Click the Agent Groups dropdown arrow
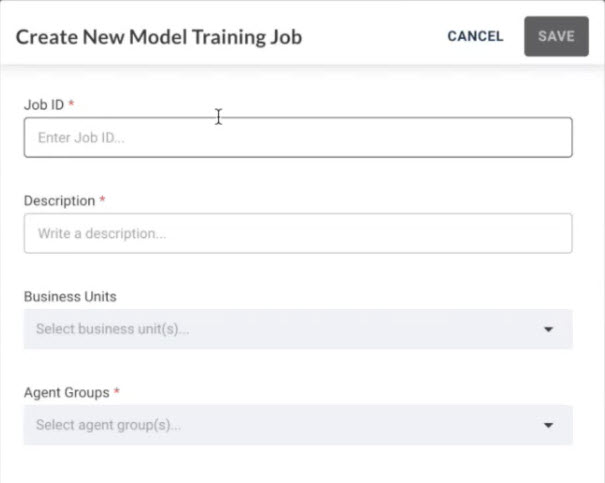The height and width of the screenshot is (483, 605). pyautogui.click(x=548, y=425)
